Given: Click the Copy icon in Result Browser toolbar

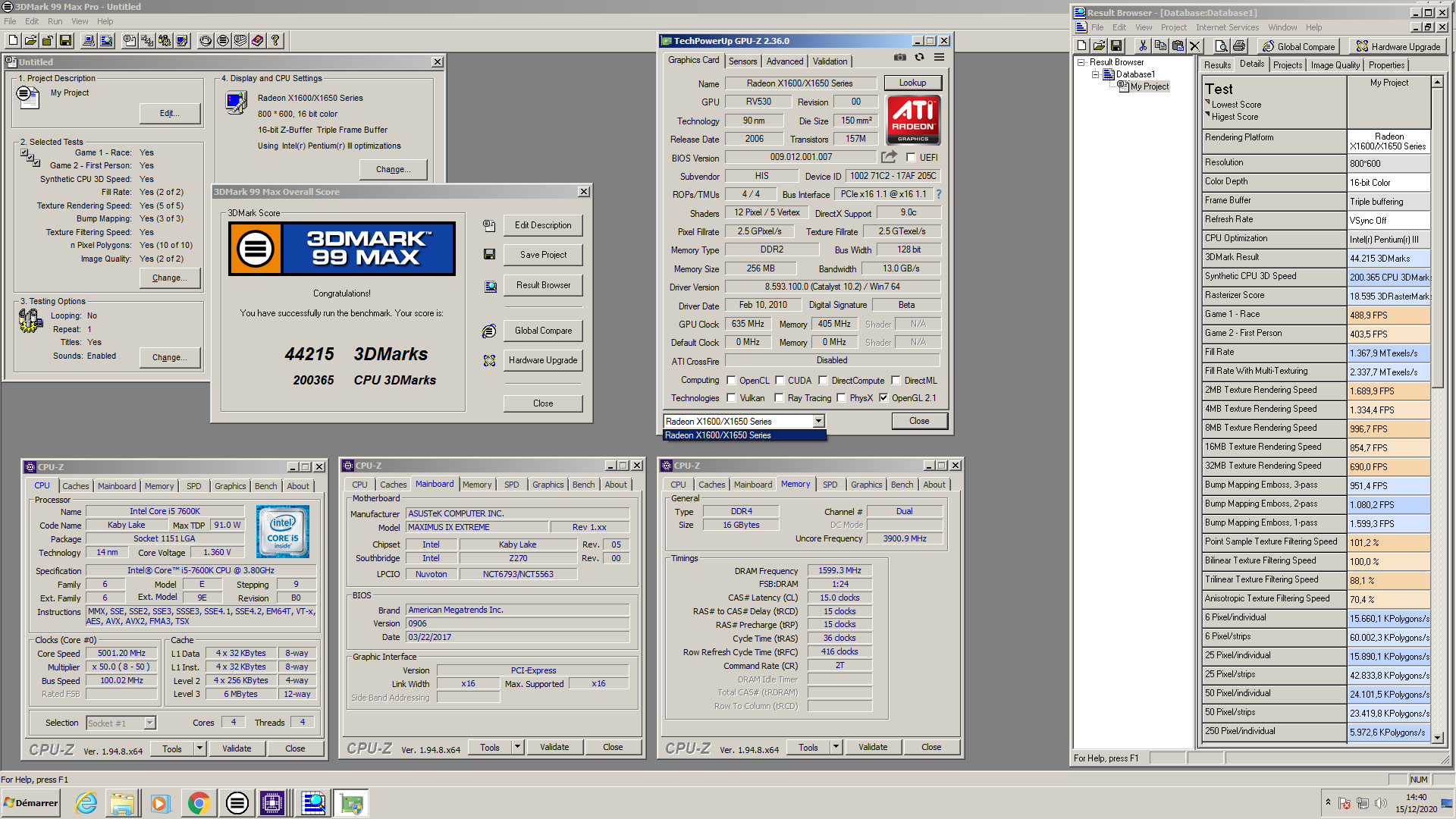Looking at the screenshot, I should [1160, 46].
